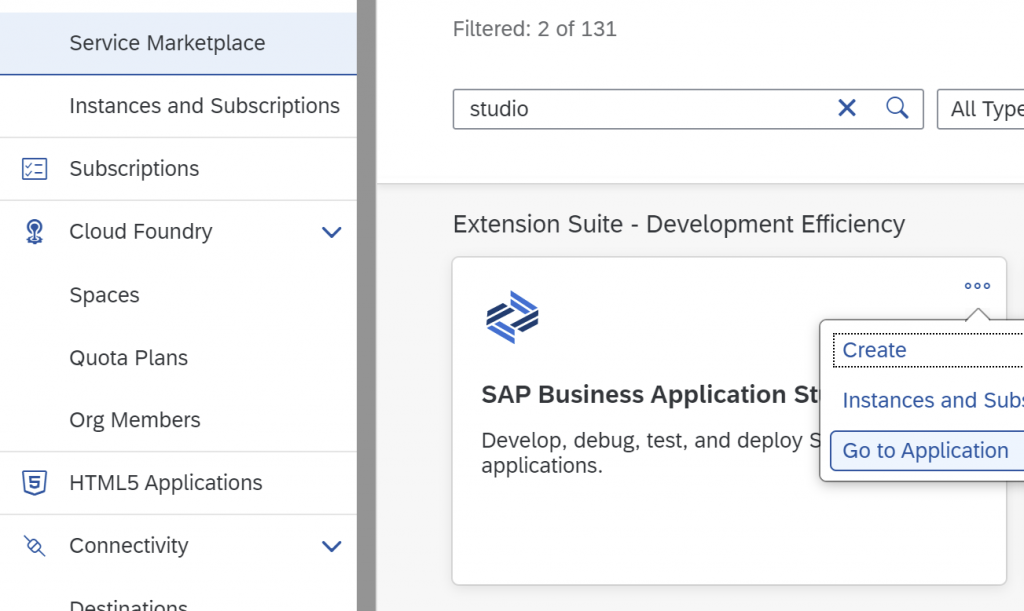Screen dimensions: 1024x611
Task: Click the Subscriptions checklist icon
Action: [x=34, y=168]
